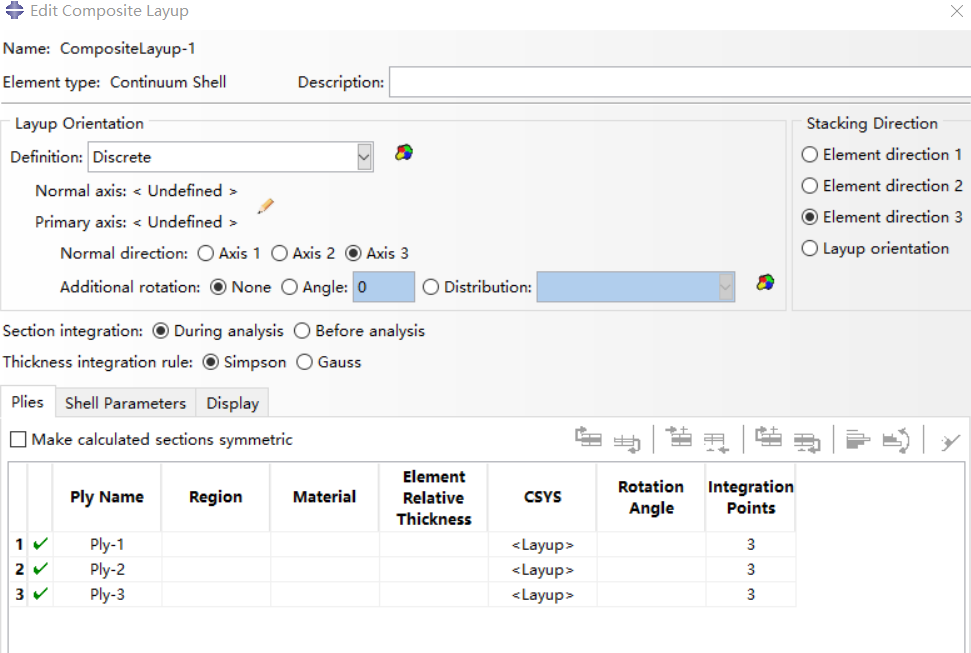Viewport: 971px width, 653px height.
Task: Choose Gauss thickness integration rule
Action: (x=305, y=362)
